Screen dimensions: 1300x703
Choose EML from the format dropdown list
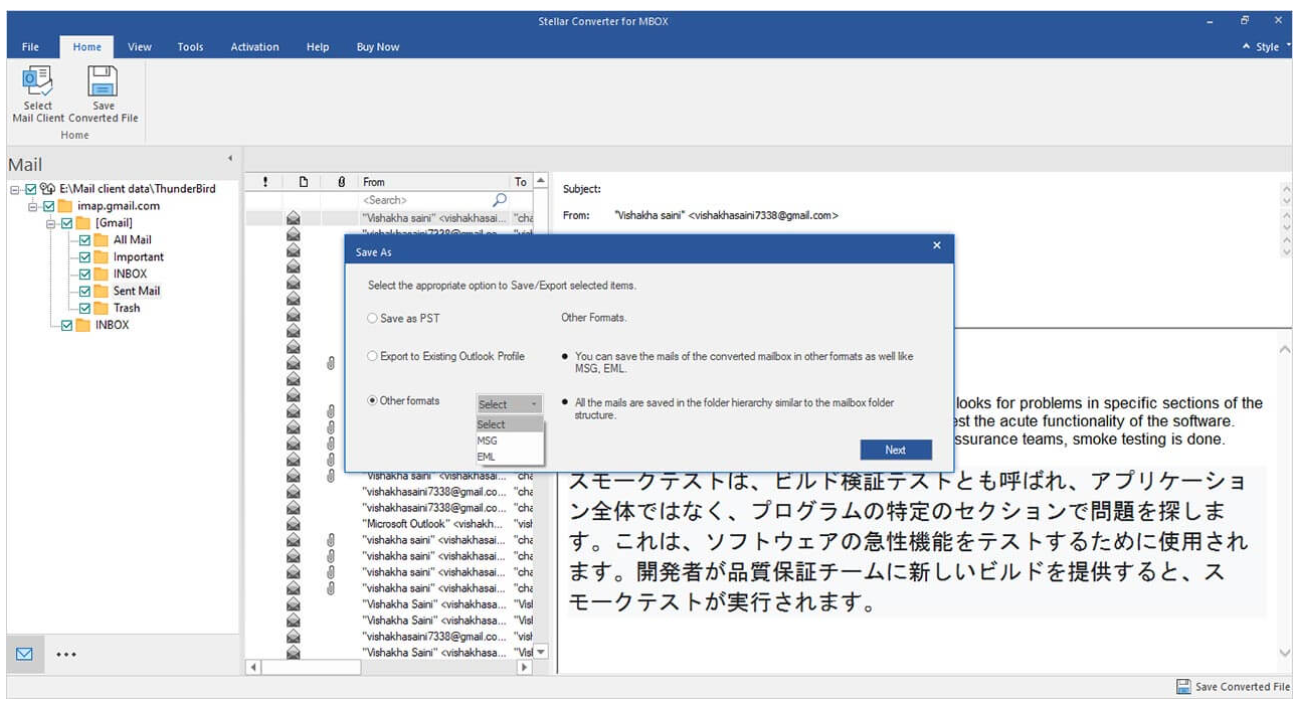coord(510,457)
